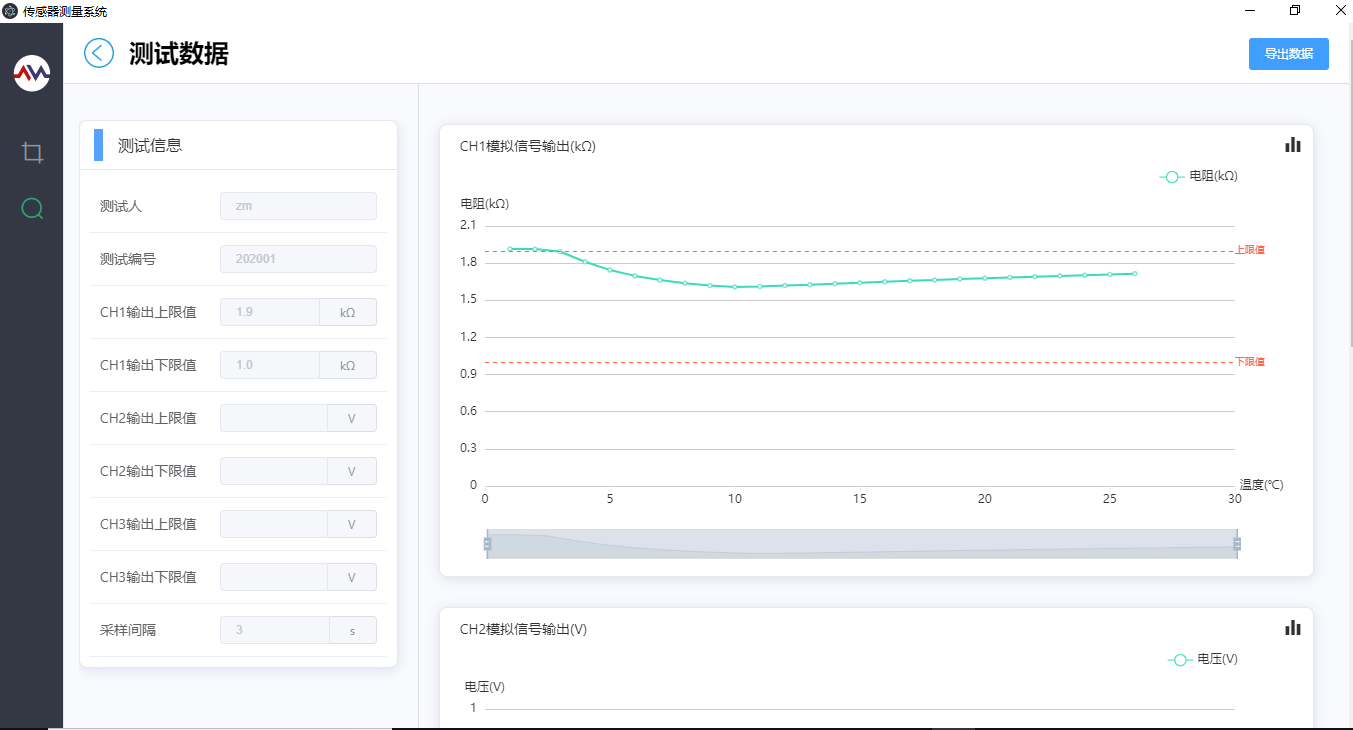This screenshot has width=1353, height=730.
Task: Click the CH2输出上限值 input field
Action: [273, 418]
